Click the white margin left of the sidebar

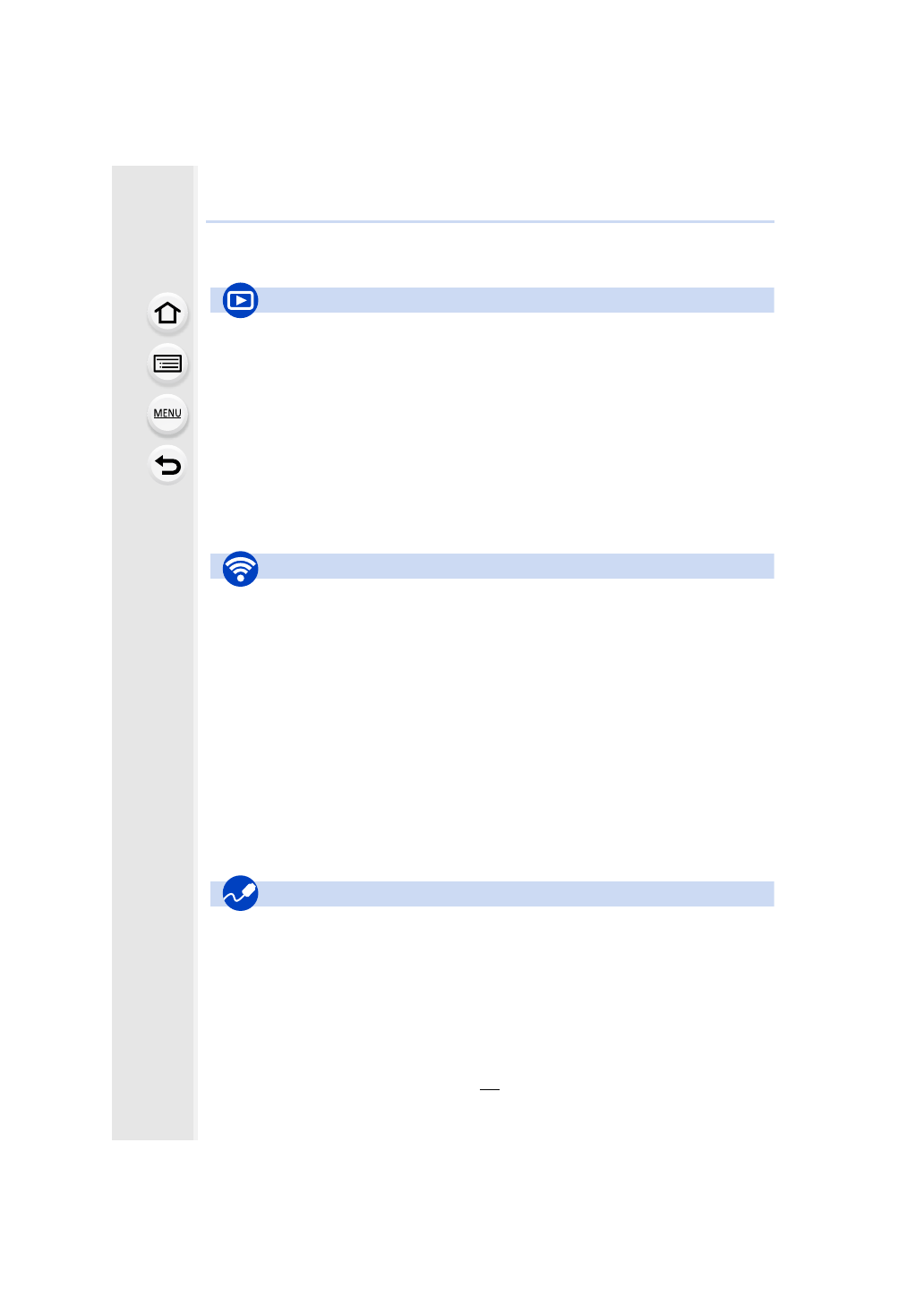pos(54,627)
